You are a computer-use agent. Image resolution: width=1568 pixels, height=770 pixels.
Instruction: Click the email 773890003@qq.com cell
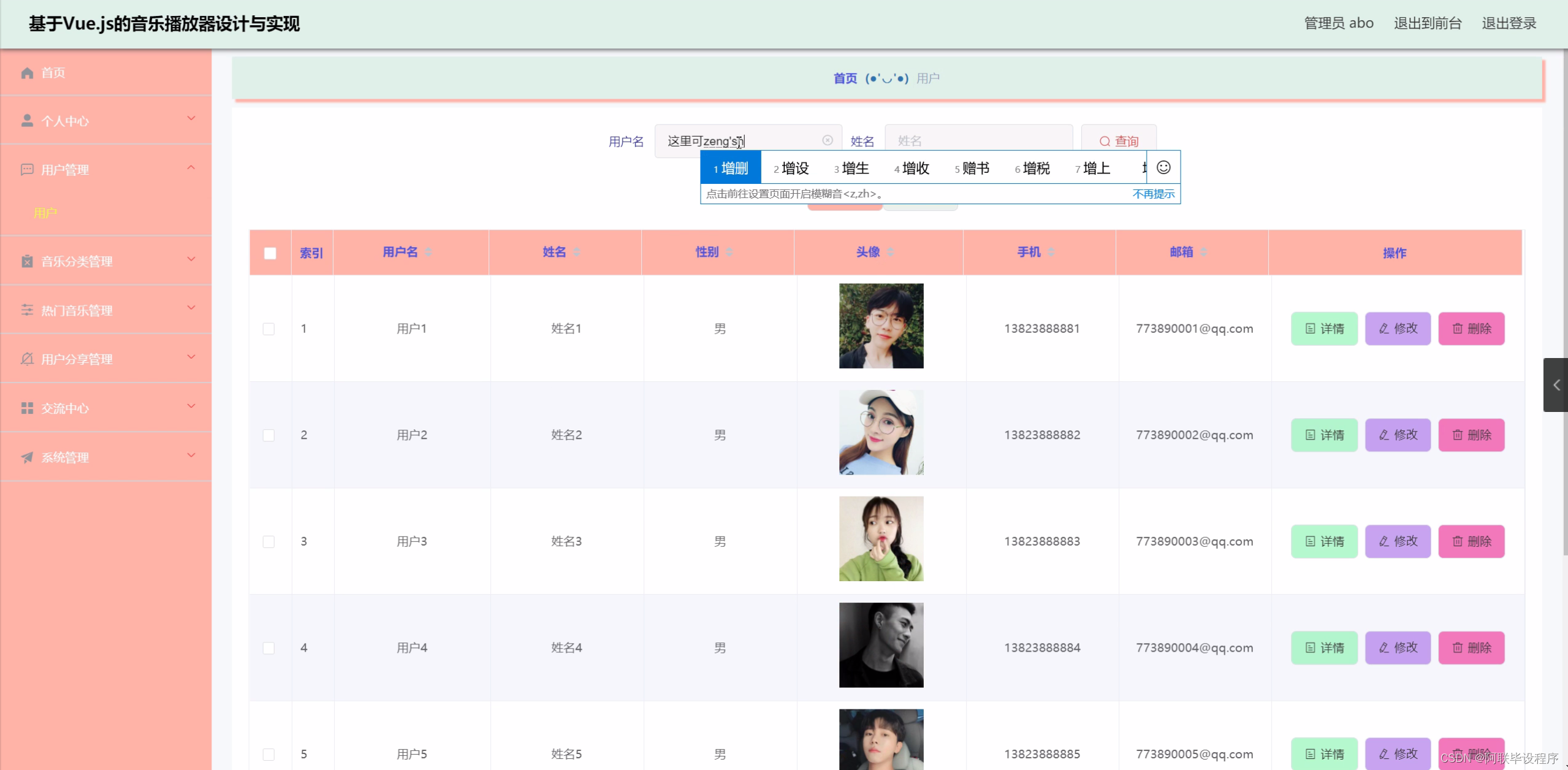pos(1194,541)
